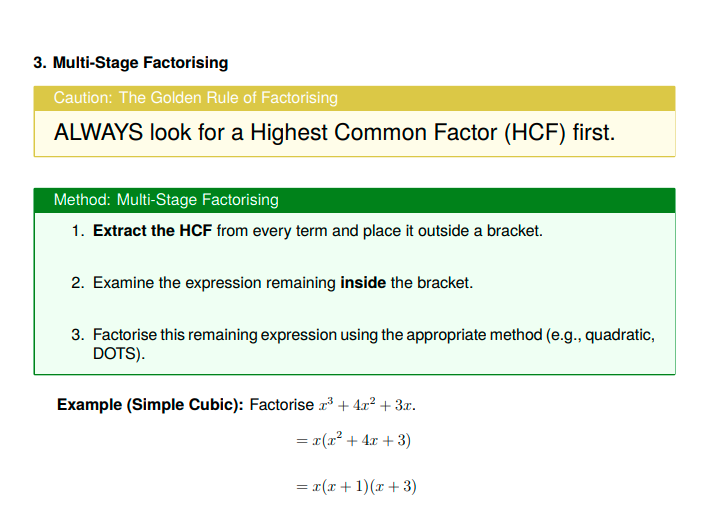
Task: Click the line '= x(x² + 4x + 3)'
Action: pyautogui.click(x=354, y=441)
